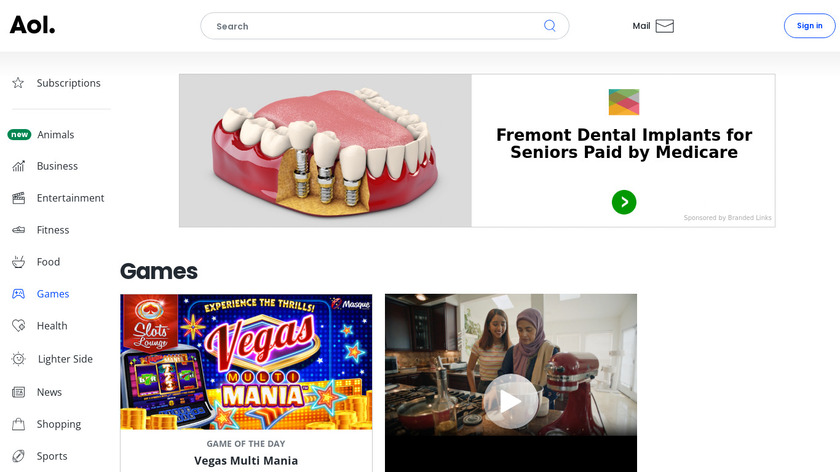Select Games in the sidebar
Screen dimensions: 840x472
53,294
